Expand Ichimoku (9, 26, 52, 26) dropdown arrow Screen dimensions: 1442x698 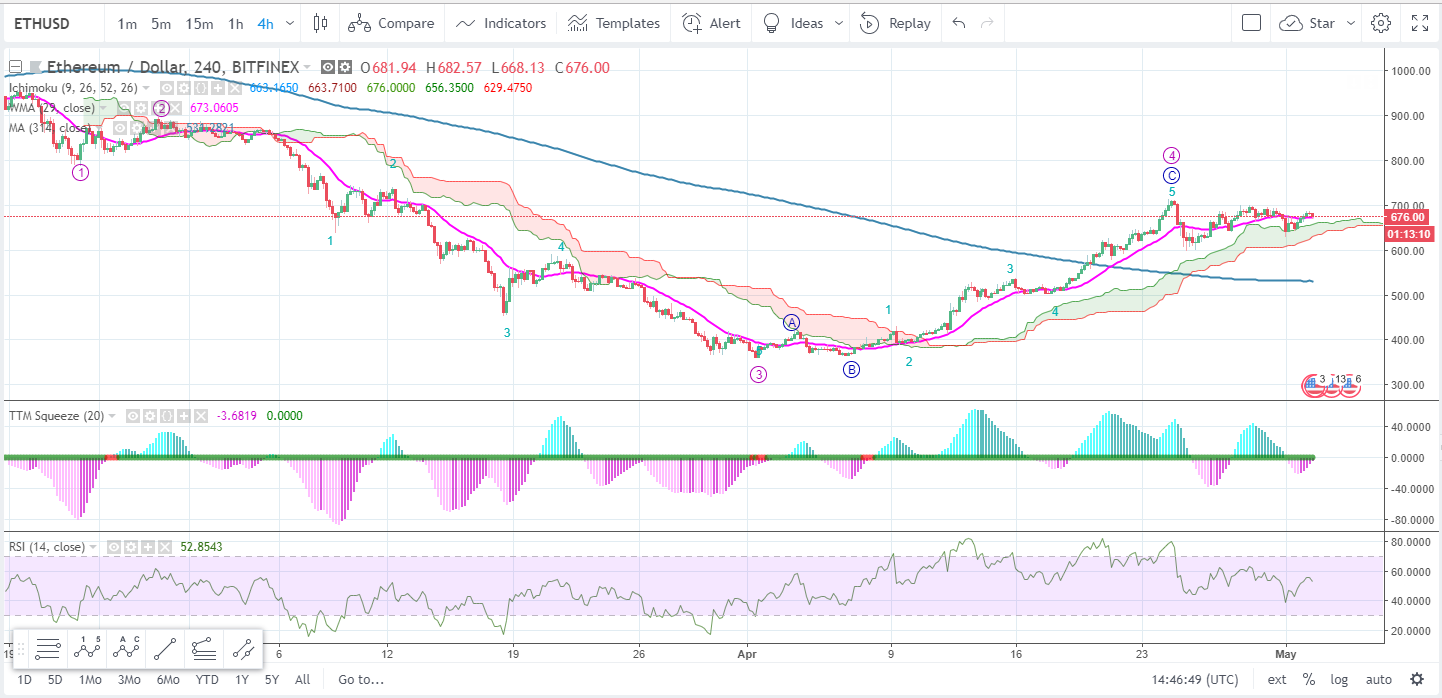[x=145, y=88]
